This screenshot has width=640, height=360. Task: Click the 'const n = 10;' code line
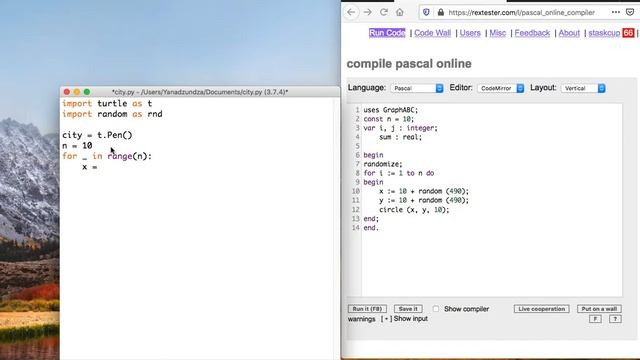click(x=389, y=119)
